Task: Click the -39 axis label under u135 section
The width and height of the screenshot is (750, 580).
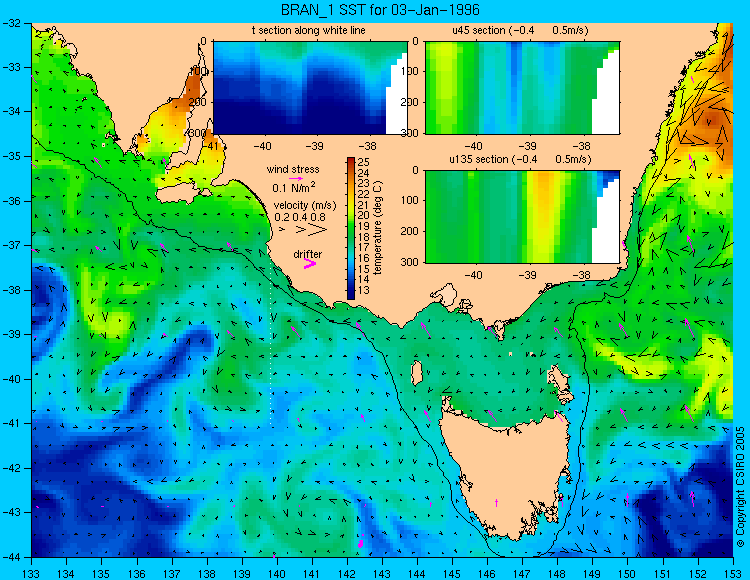Action: pos(528,275)
